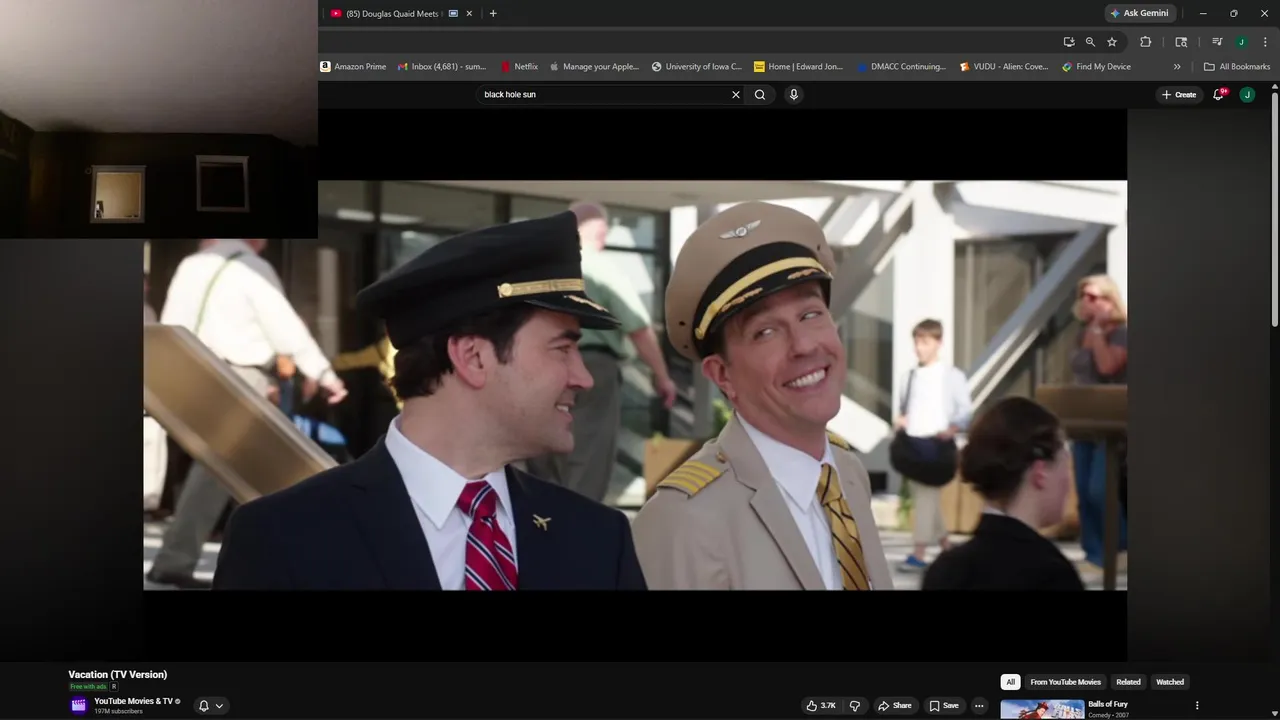Expand hidden bookmarks chevron

[1177, 67]
